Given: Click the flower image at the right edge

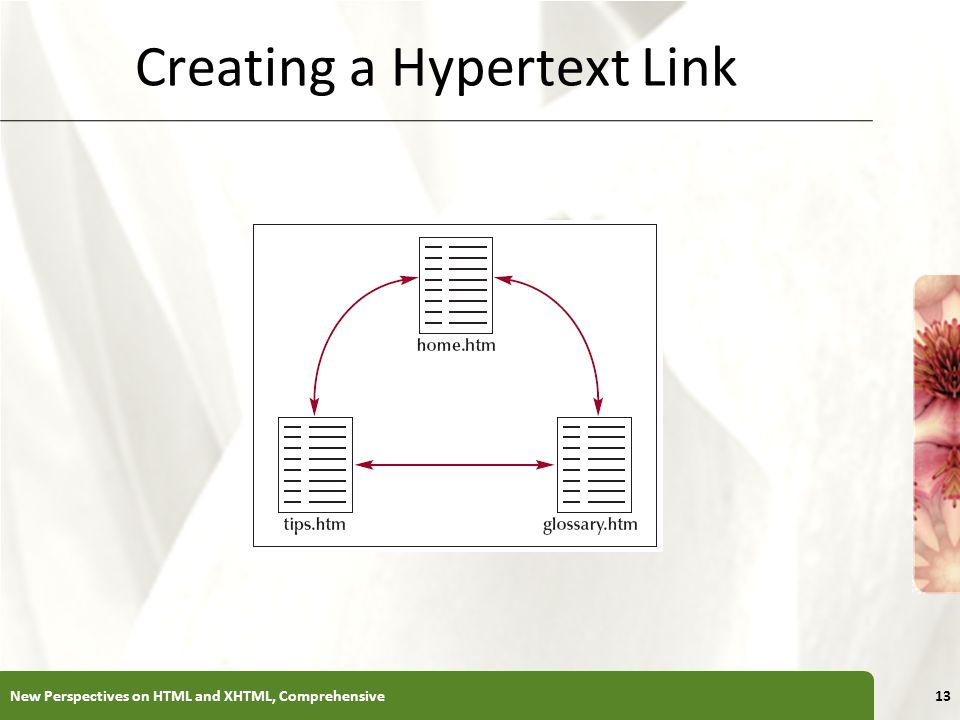Looking at the screenshot, I should tap(937, 433).
